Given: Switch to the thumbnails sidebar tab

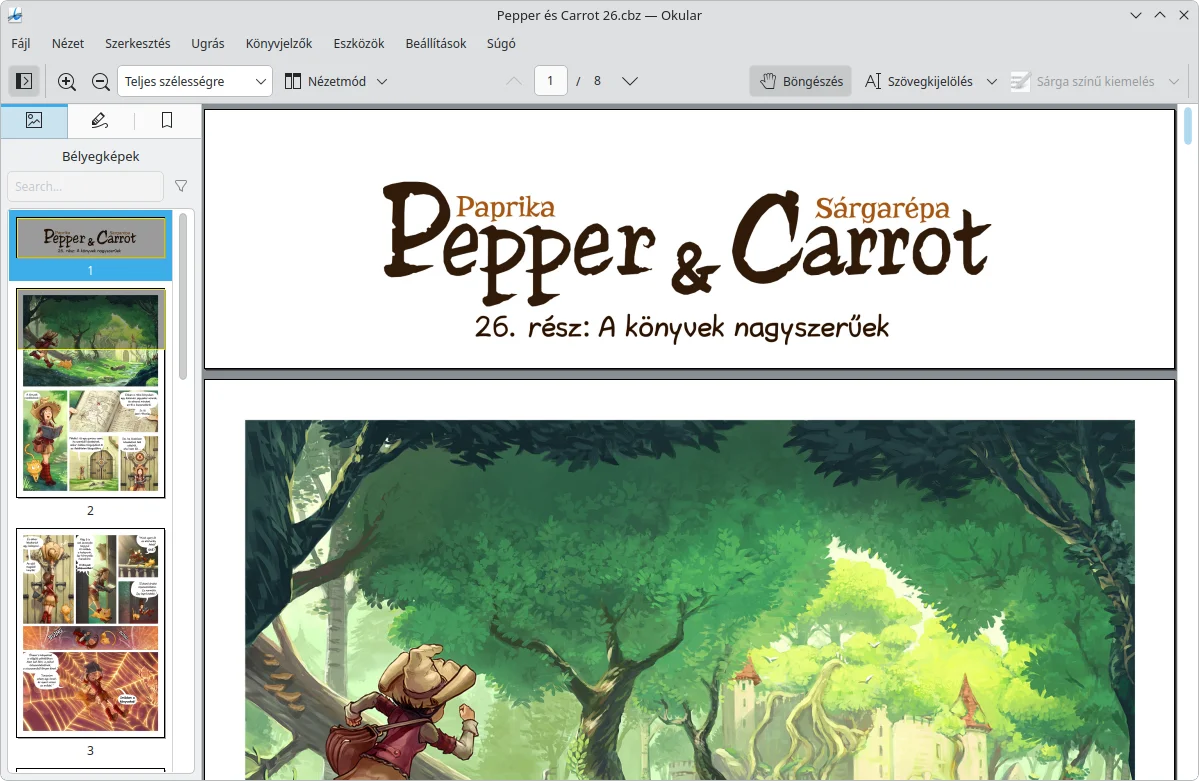Looking at the screenshot, I should click(34, 120).
